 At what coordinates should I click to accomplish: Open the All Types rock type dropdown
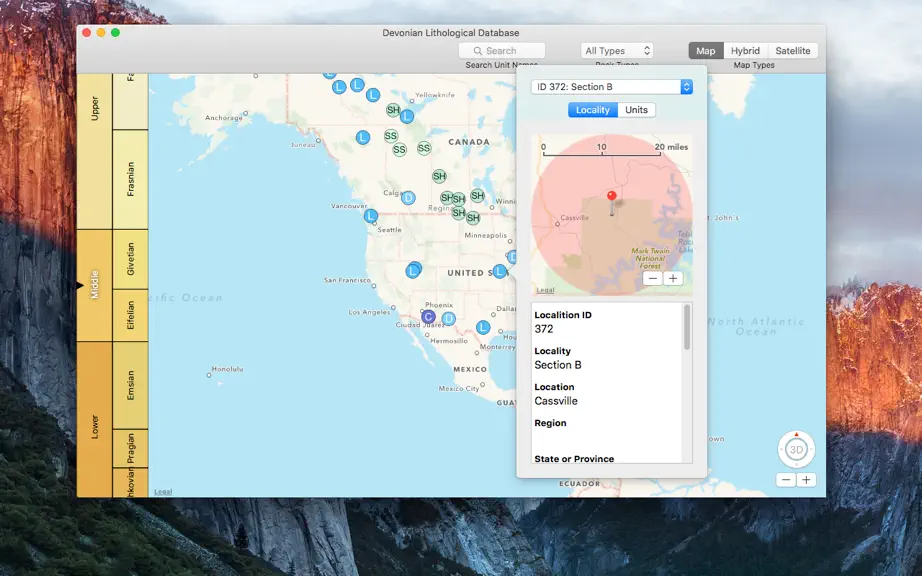(617, 51)
